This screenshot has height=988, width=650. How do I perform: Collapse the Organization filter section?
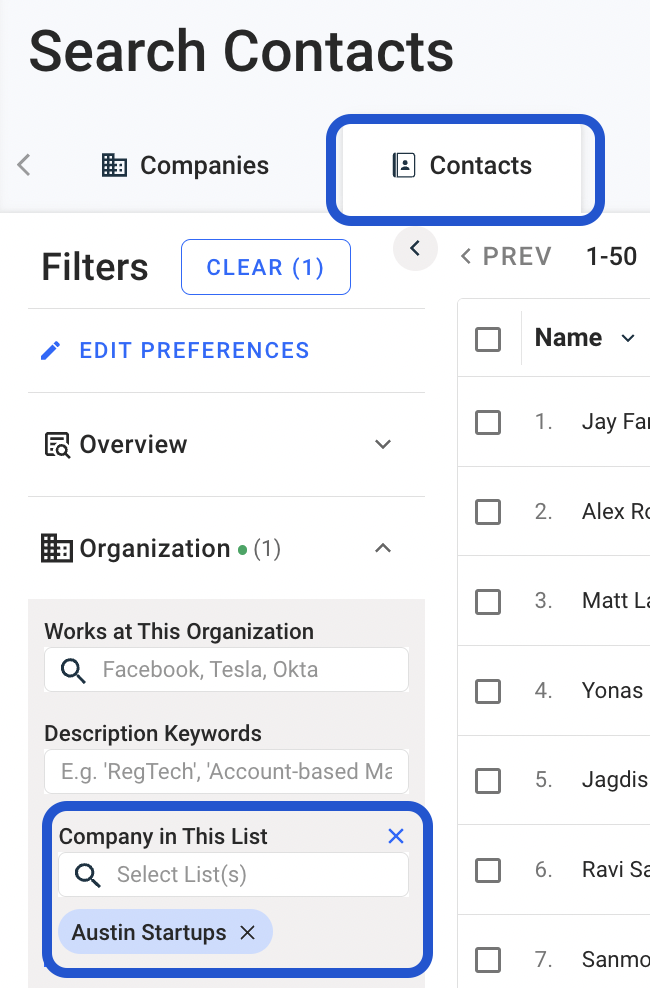tap(382, 549)
